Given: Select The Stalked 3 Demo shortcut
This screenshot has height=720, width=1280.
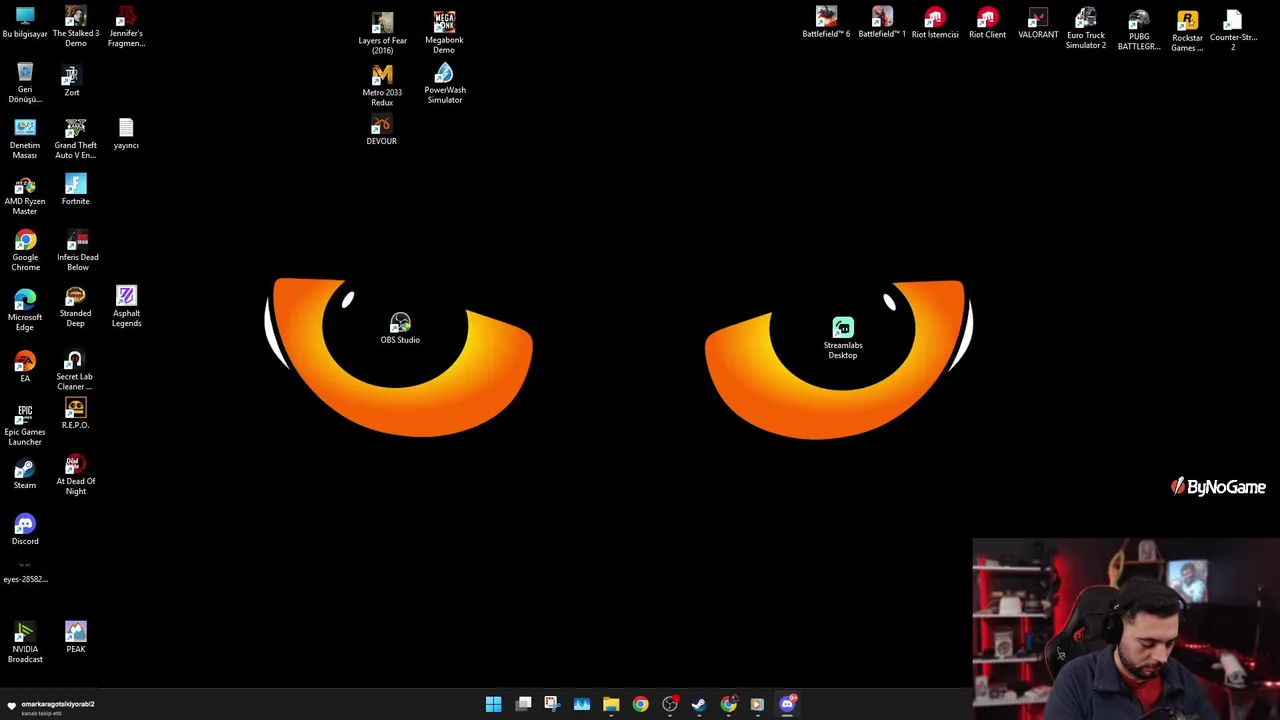Looking at the screenshot, I should (75, 27).
